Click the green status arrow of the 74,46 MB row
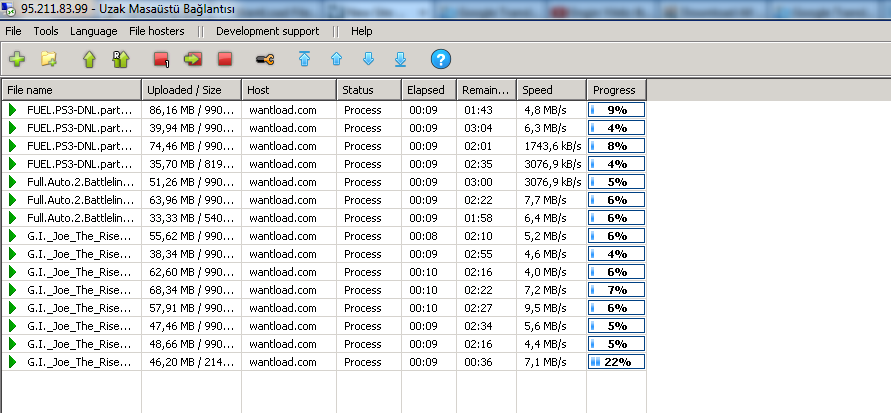 pyautogui.click(x=13, y=146)
